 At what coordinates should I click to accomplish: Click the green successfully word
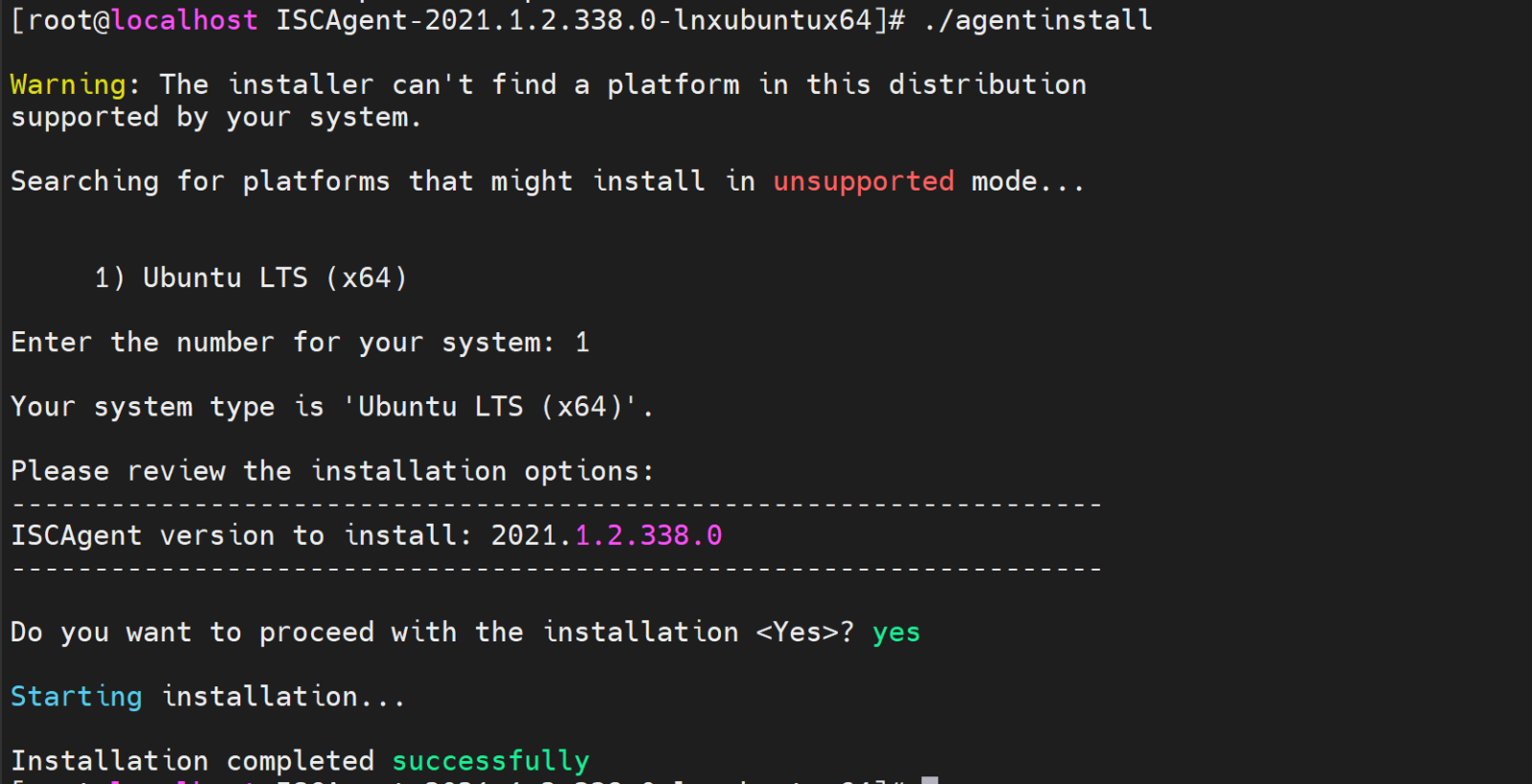click(490, 761)
